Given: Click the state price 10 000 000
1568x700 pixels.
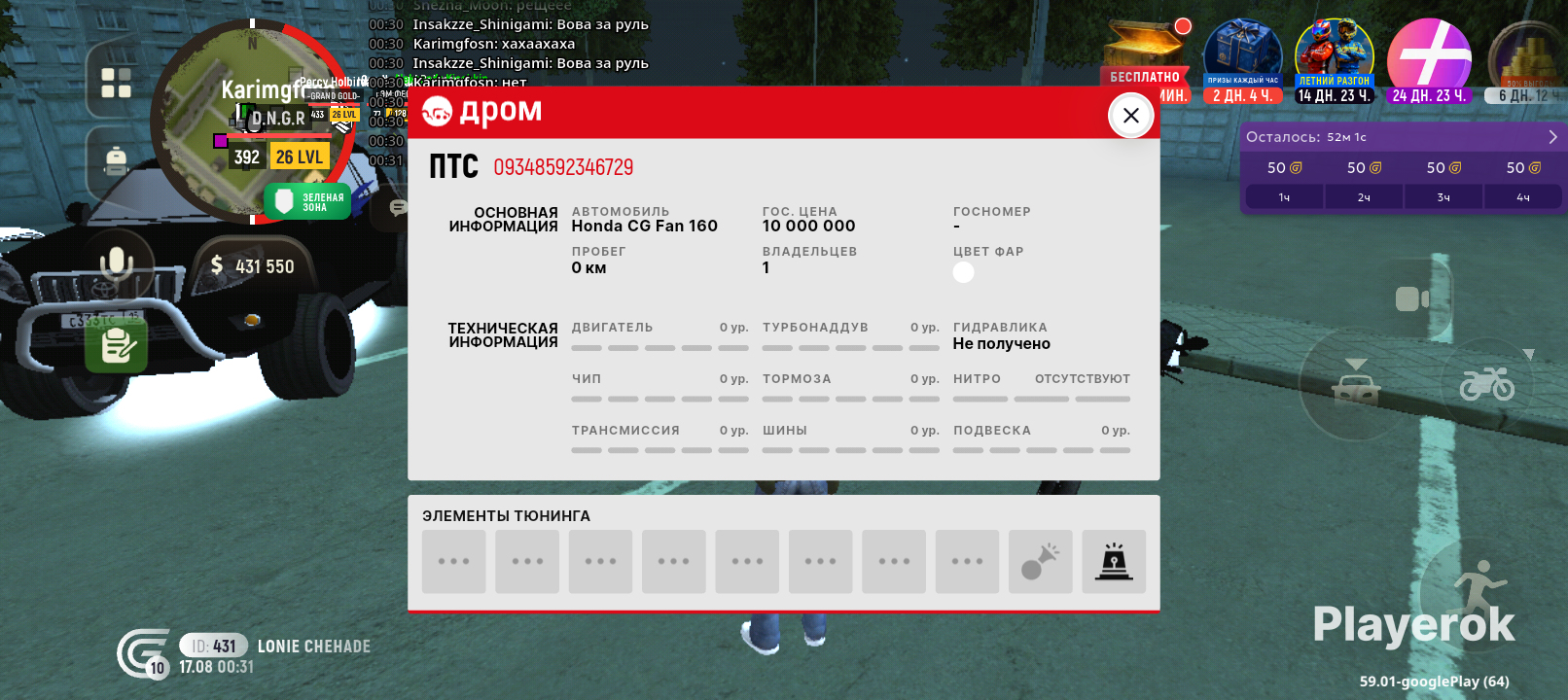Looking at the screenshot, I should (x=809, y=227).
